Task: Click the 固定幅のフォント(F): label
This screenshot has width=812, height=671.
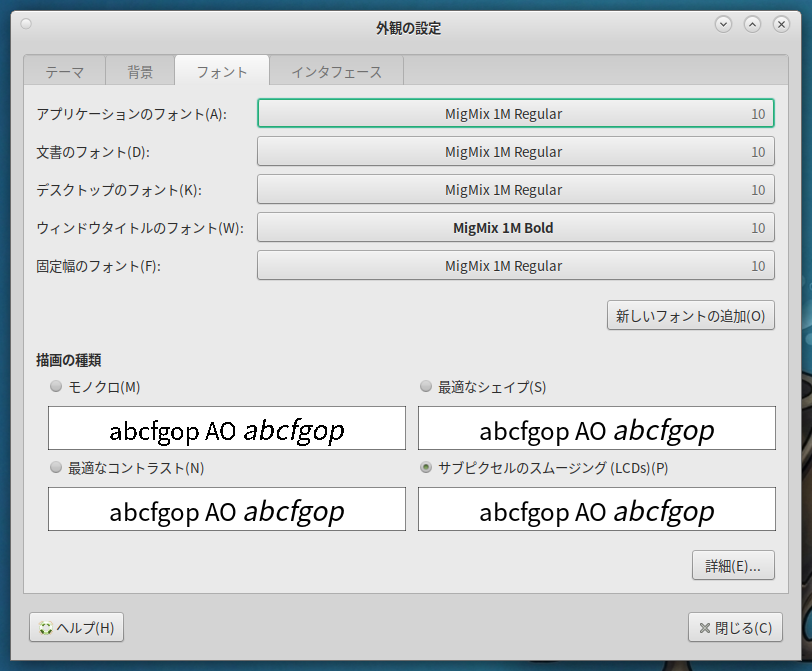Action: pos(98,266)
